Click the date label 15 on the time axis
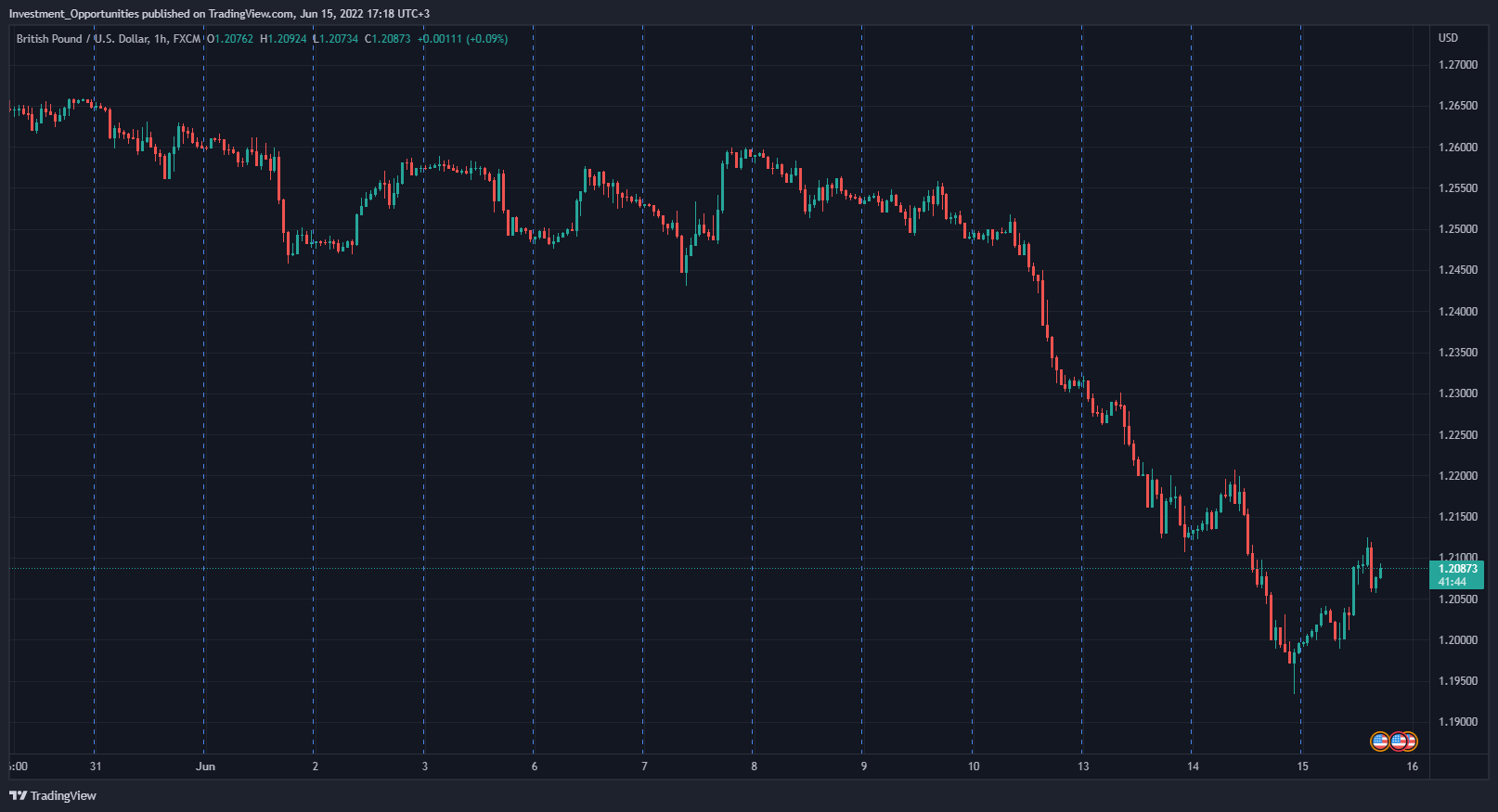 1302,767
